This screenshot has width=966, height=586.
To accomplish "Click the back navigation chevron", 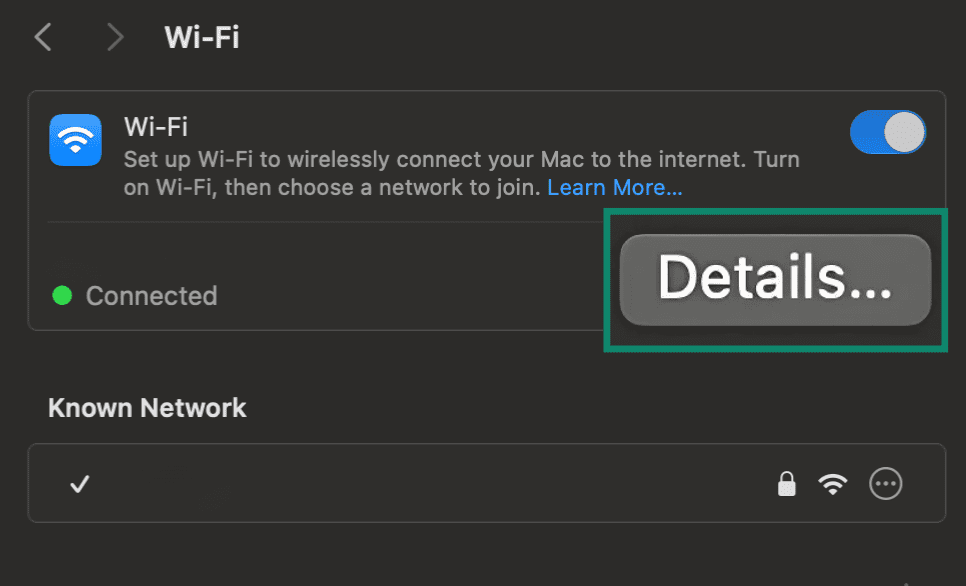I will point(43,36).
